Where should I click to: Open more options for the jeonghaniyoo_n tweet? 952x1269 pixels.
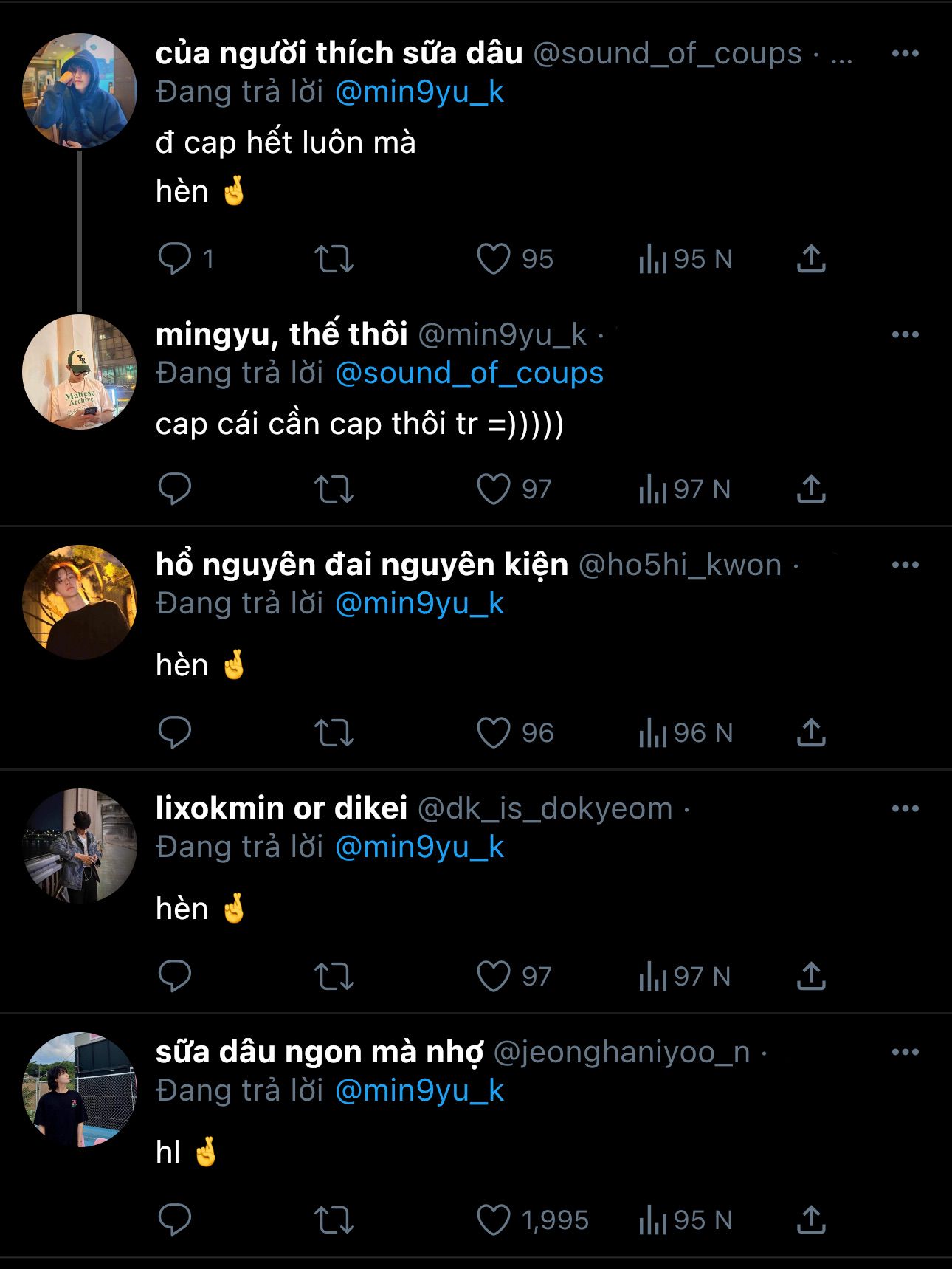coord(905,1052)
